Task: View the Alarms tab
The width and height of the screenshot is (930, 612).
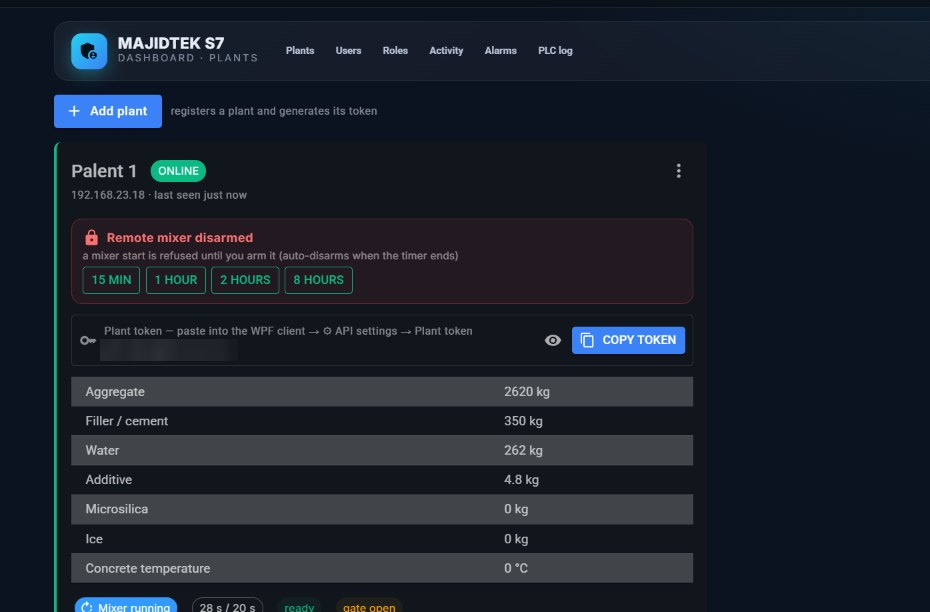Action: click(x=501, y=51)
